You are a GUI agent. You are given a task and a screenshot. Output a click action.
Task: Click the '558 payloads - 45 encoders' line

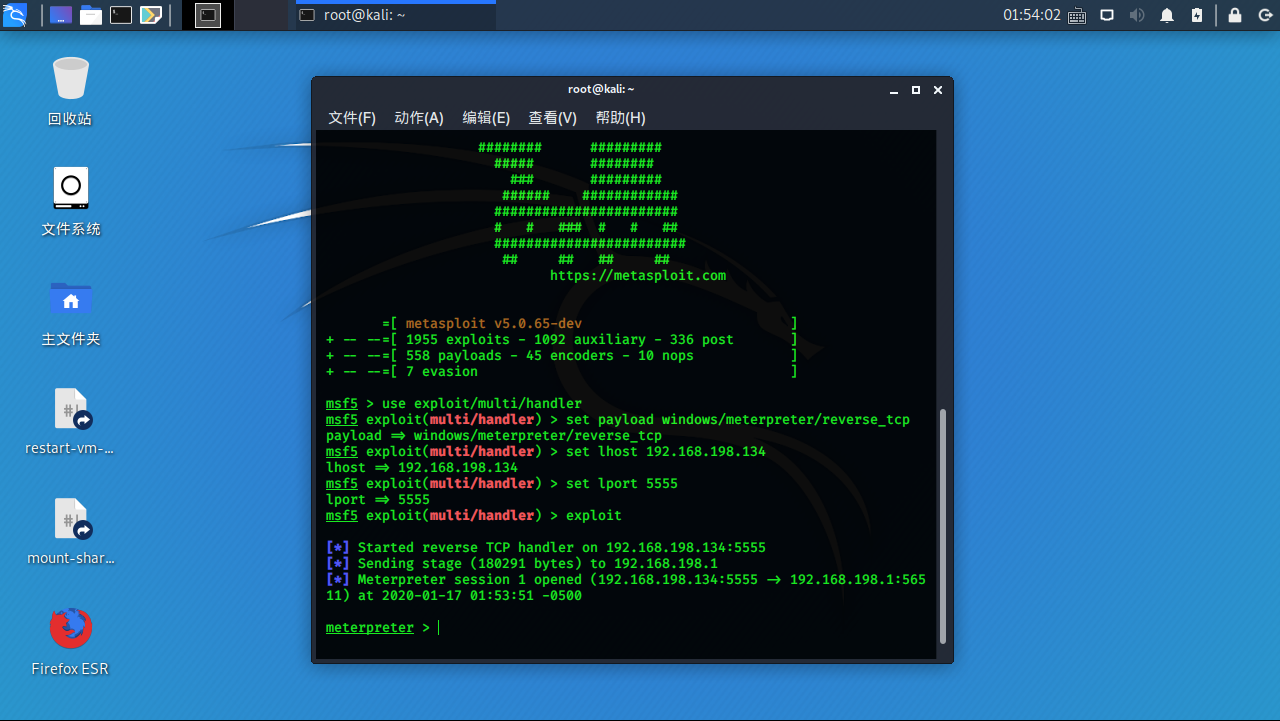coord(562,355)
